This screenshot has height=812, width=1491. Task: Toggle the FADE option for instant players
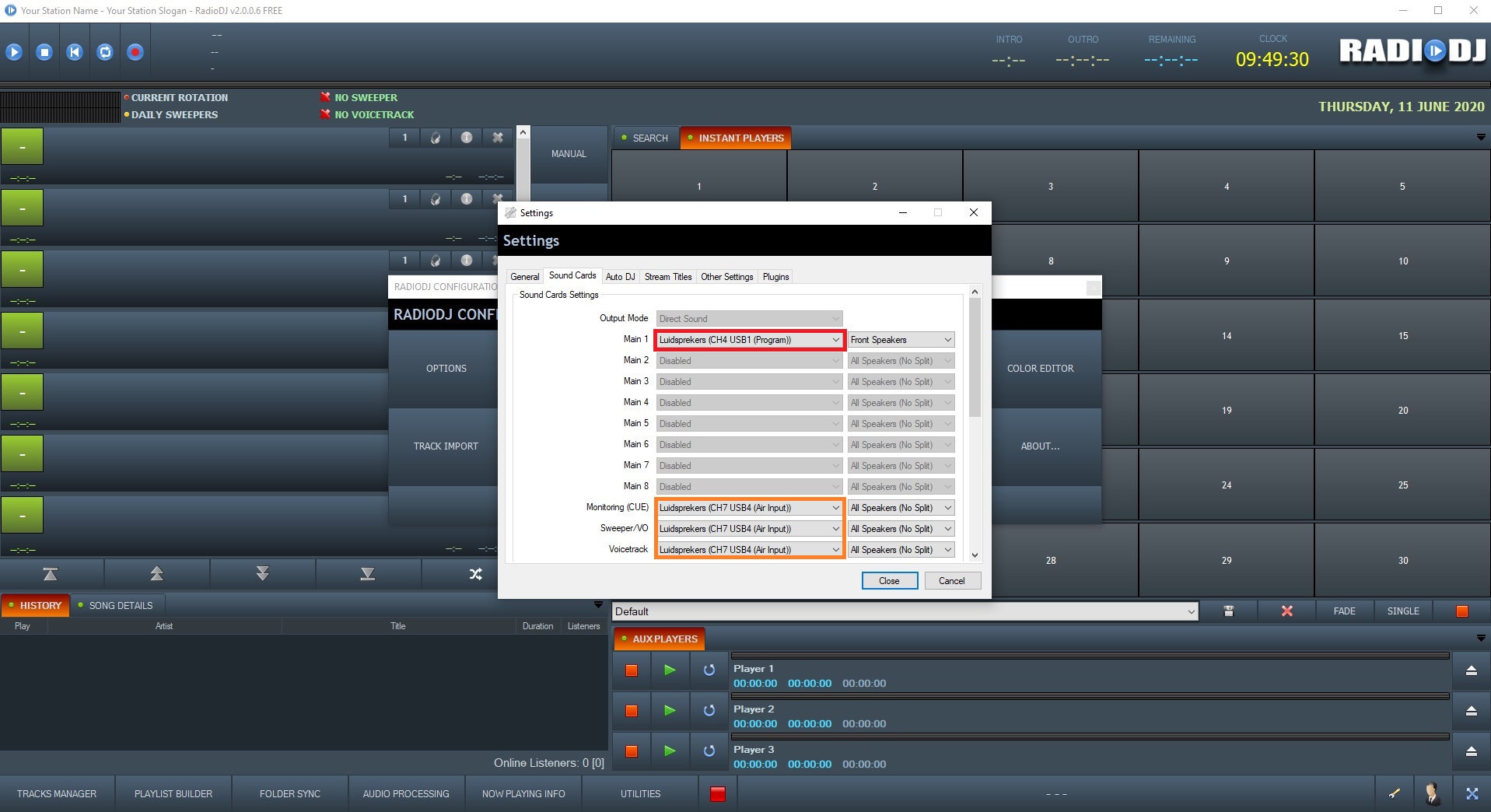pos(1343,611)
